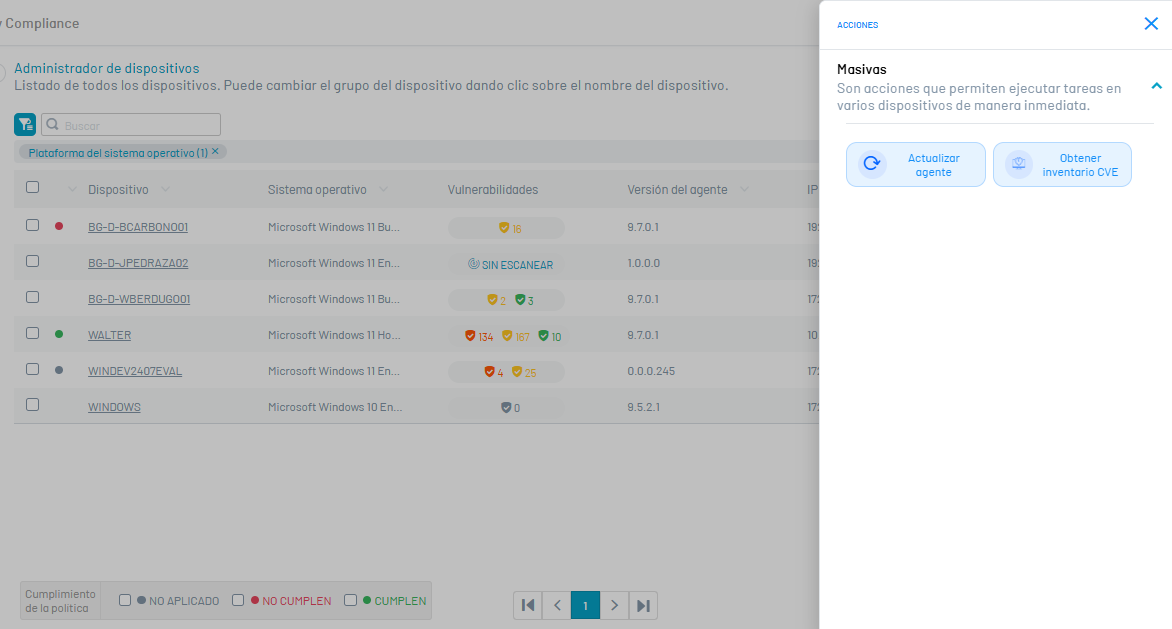Collapse the Masivas section chevron
This screenshot has width=1172, height=629.
coord(1156,87)
